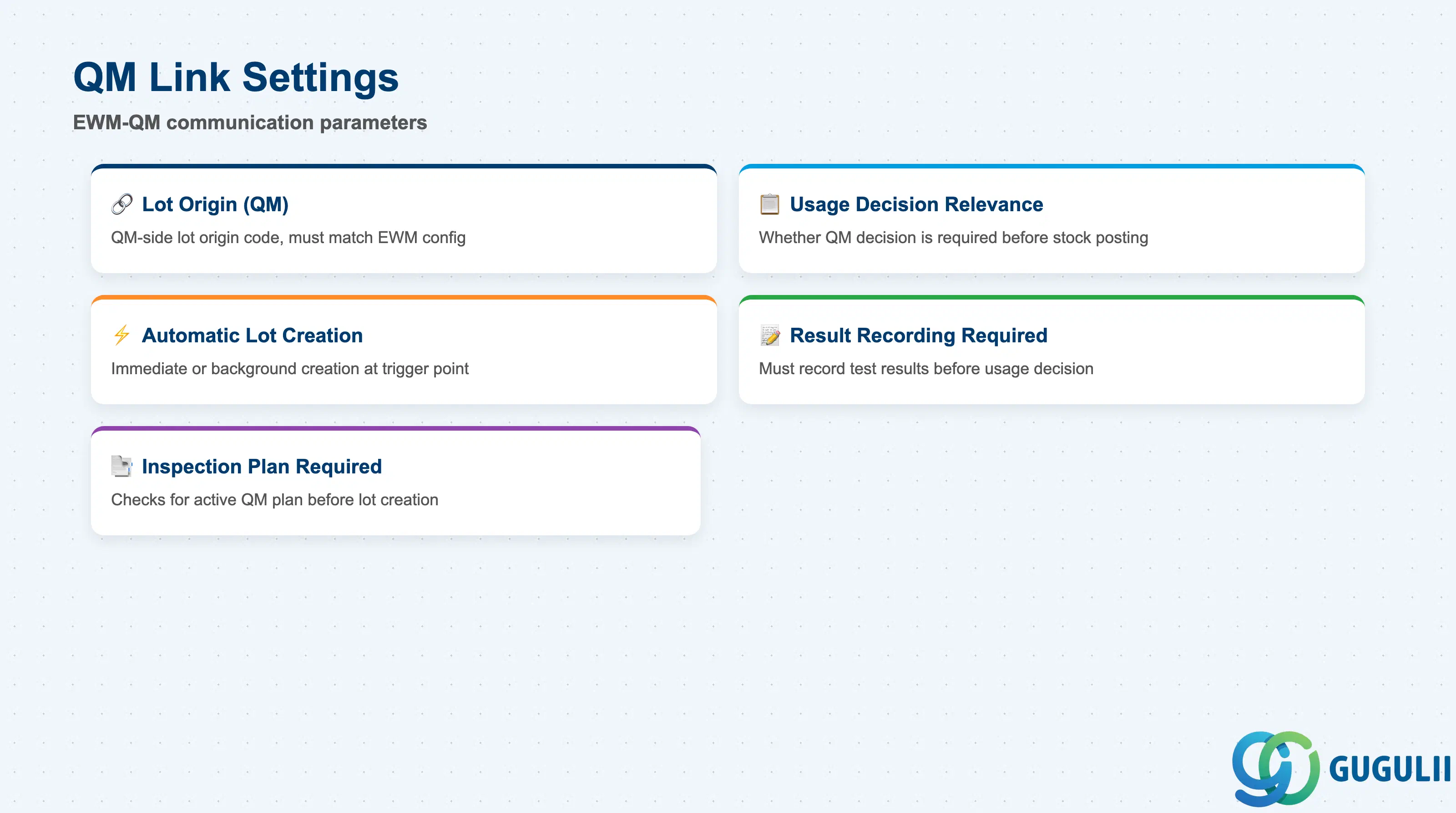Click the memo pencil icon beside Result Recording Required

coord(769,335)
